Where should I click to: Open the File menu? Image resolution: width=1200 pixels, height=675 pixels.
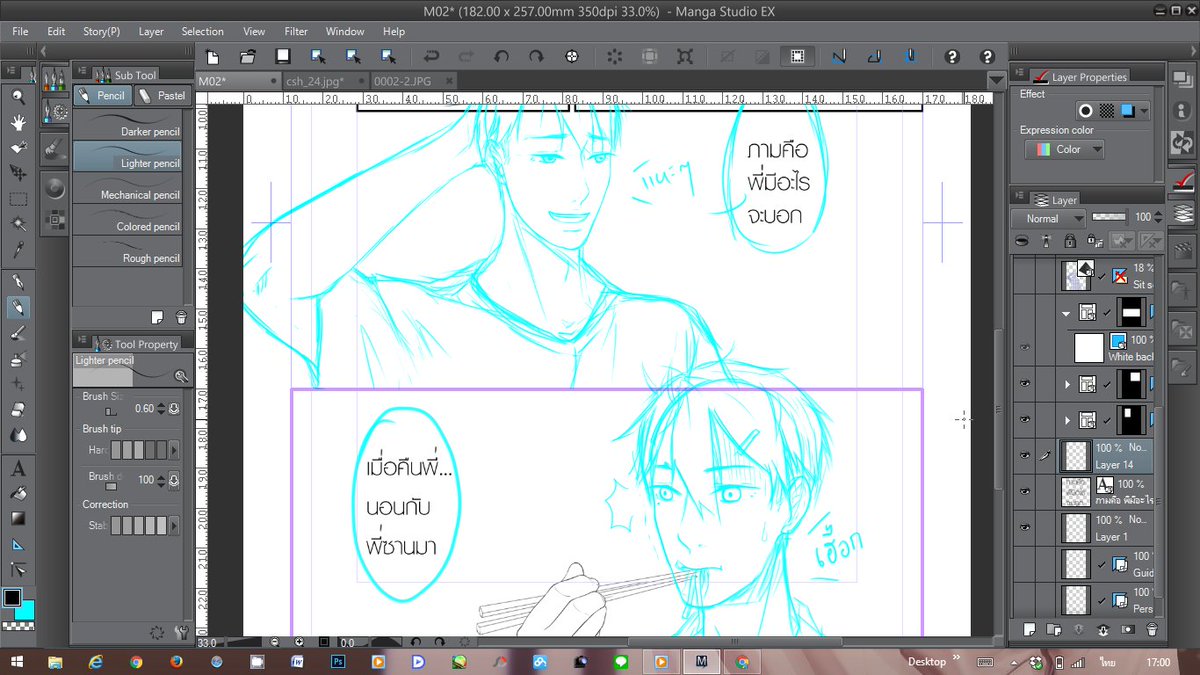coord(20,31)
